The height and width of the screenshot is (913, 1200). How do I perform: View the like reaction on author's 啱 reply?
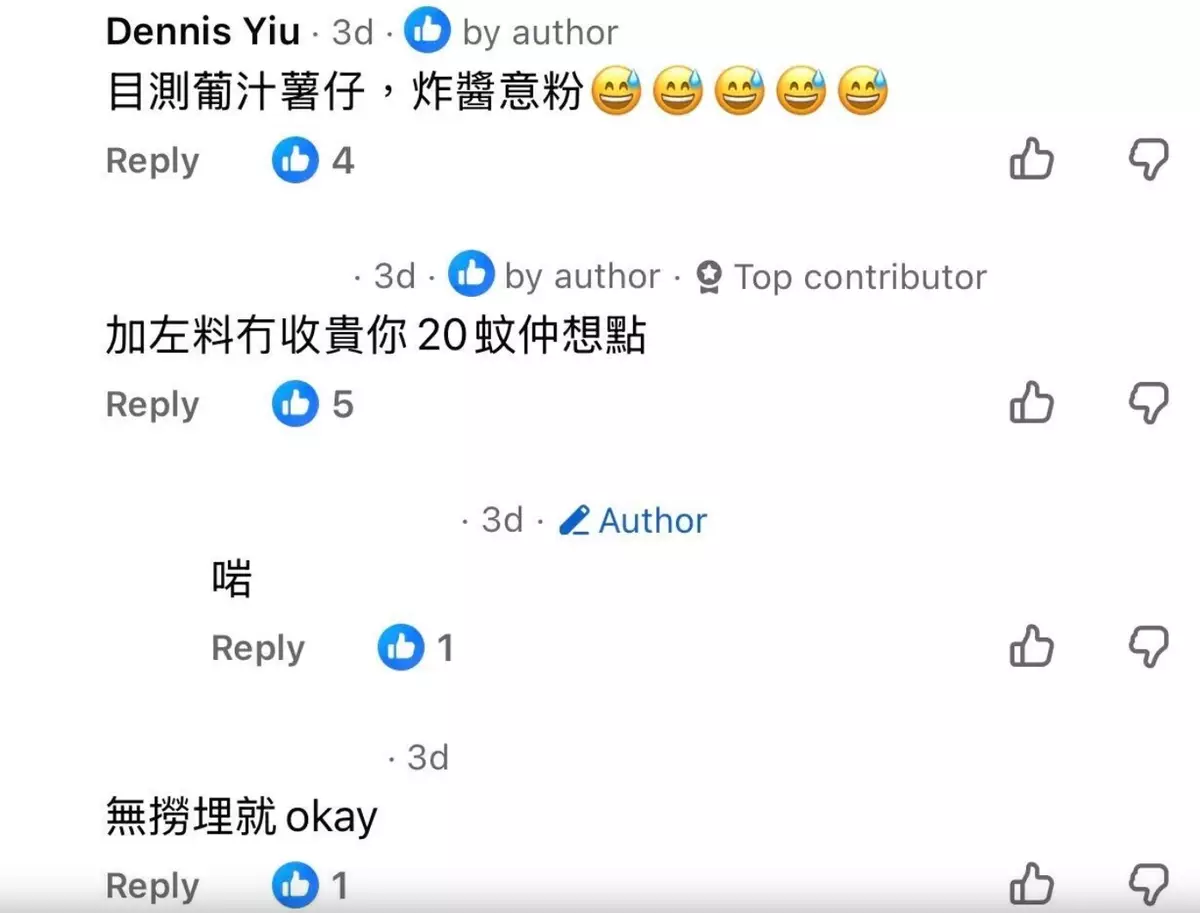tap(416, 648)
